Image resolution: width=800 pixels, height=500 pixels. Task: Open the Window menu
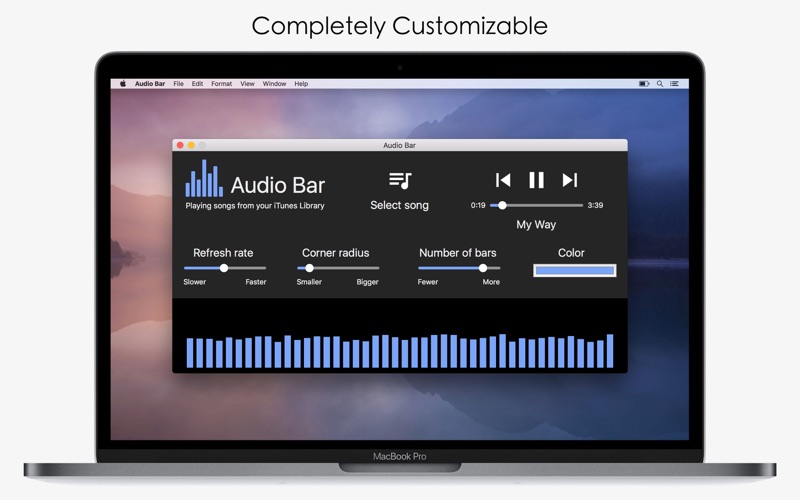pos(274,84)
